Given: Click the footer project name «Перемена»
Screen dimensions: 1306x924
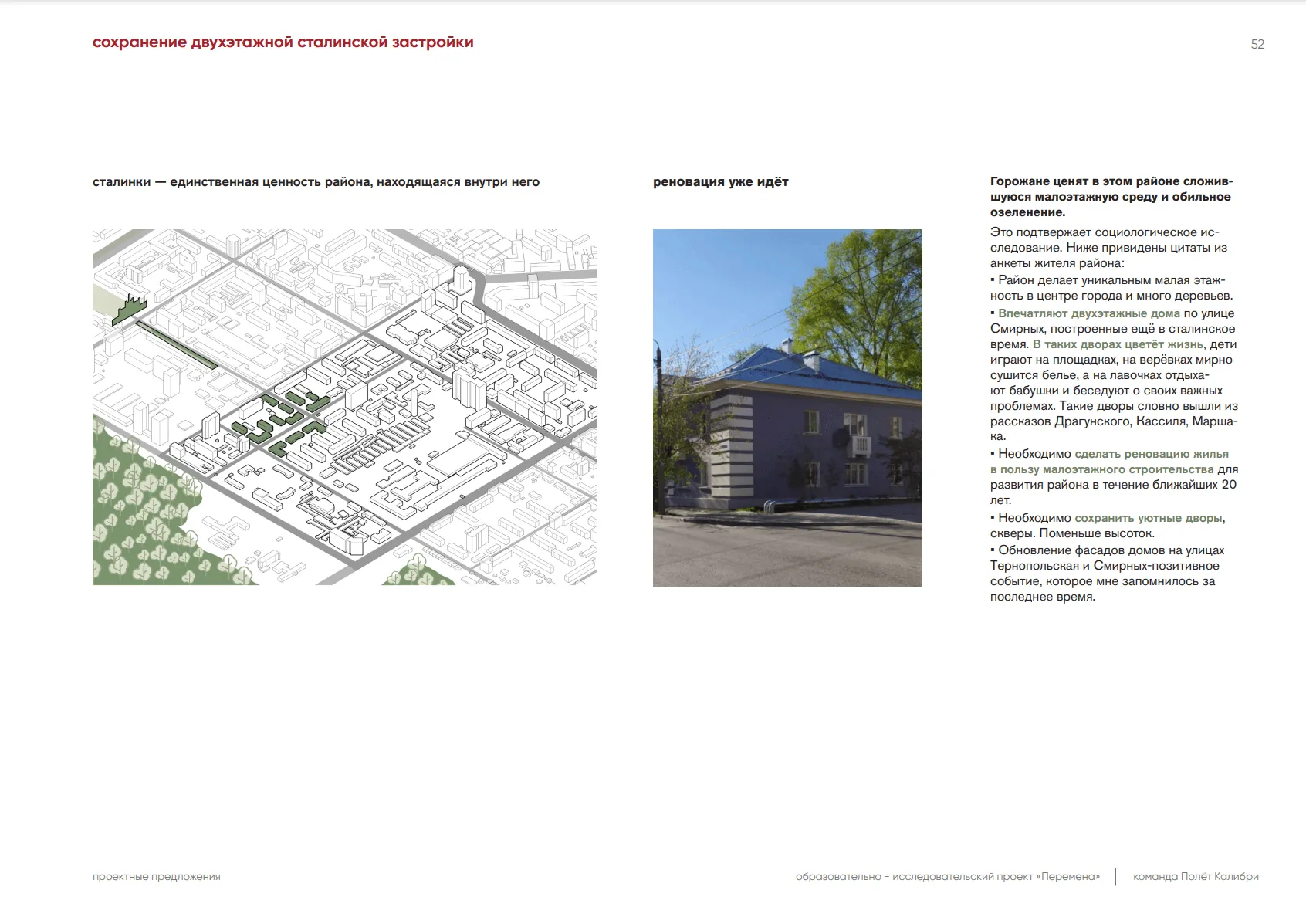Looking at the screenshot, I should pyautogui.click(x=1068, y=877).
